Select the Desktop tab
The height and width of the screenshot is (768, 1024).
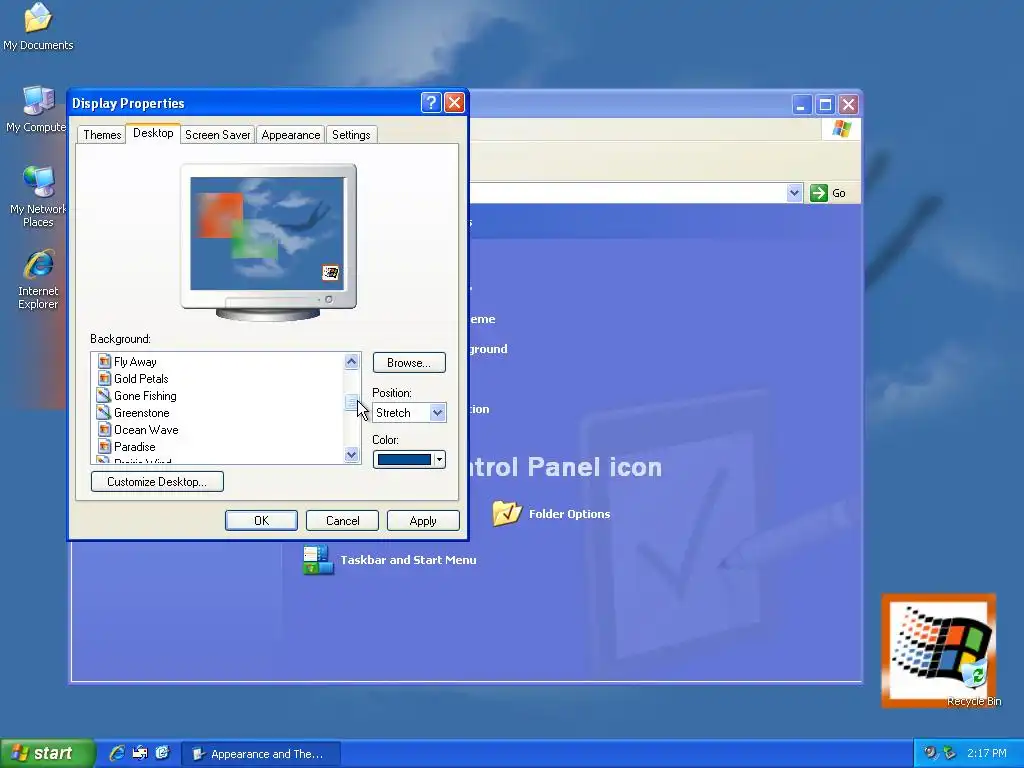(x=153, y=133)
